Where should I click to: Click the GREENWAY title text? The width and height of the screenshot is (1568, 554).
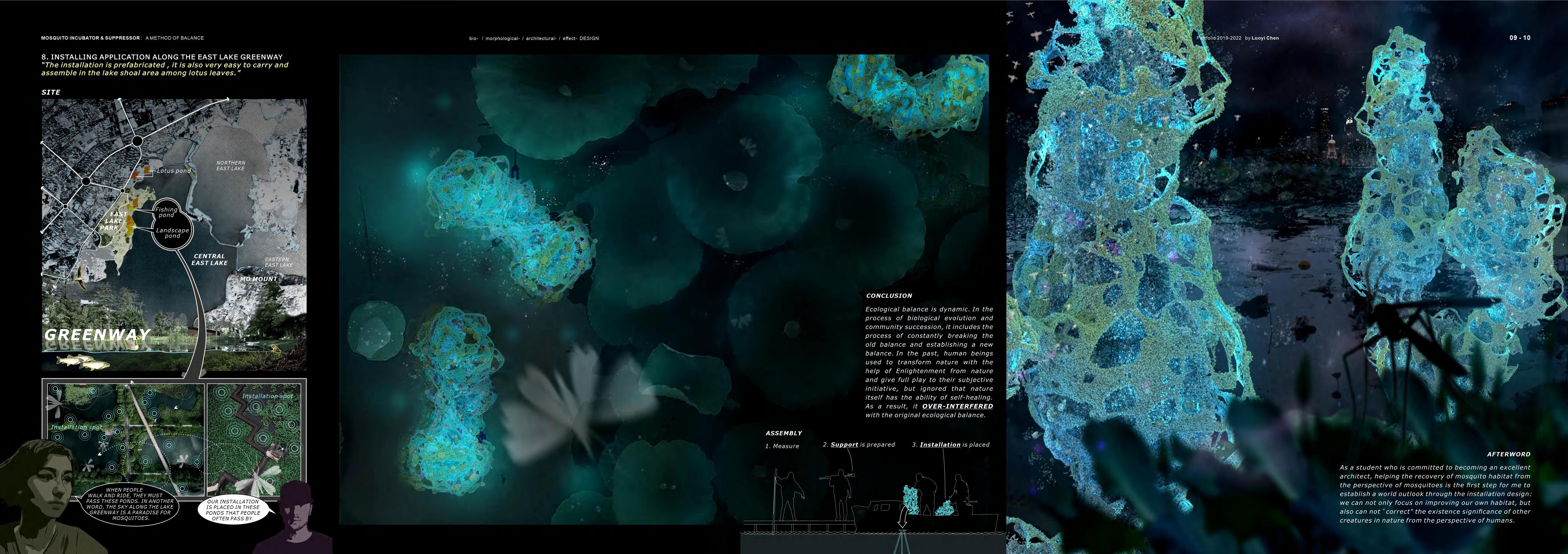click(x=97, y=334)
